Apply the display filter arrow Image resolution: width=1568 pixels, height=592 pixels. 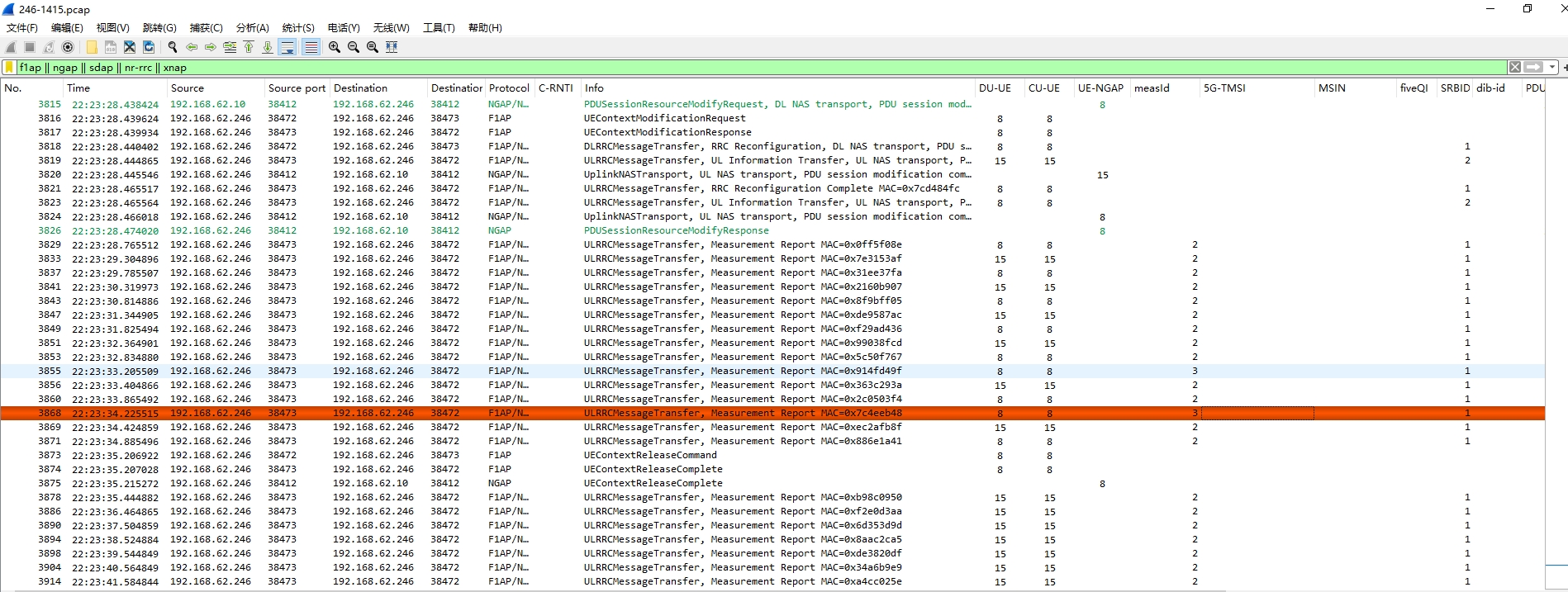1533,68
